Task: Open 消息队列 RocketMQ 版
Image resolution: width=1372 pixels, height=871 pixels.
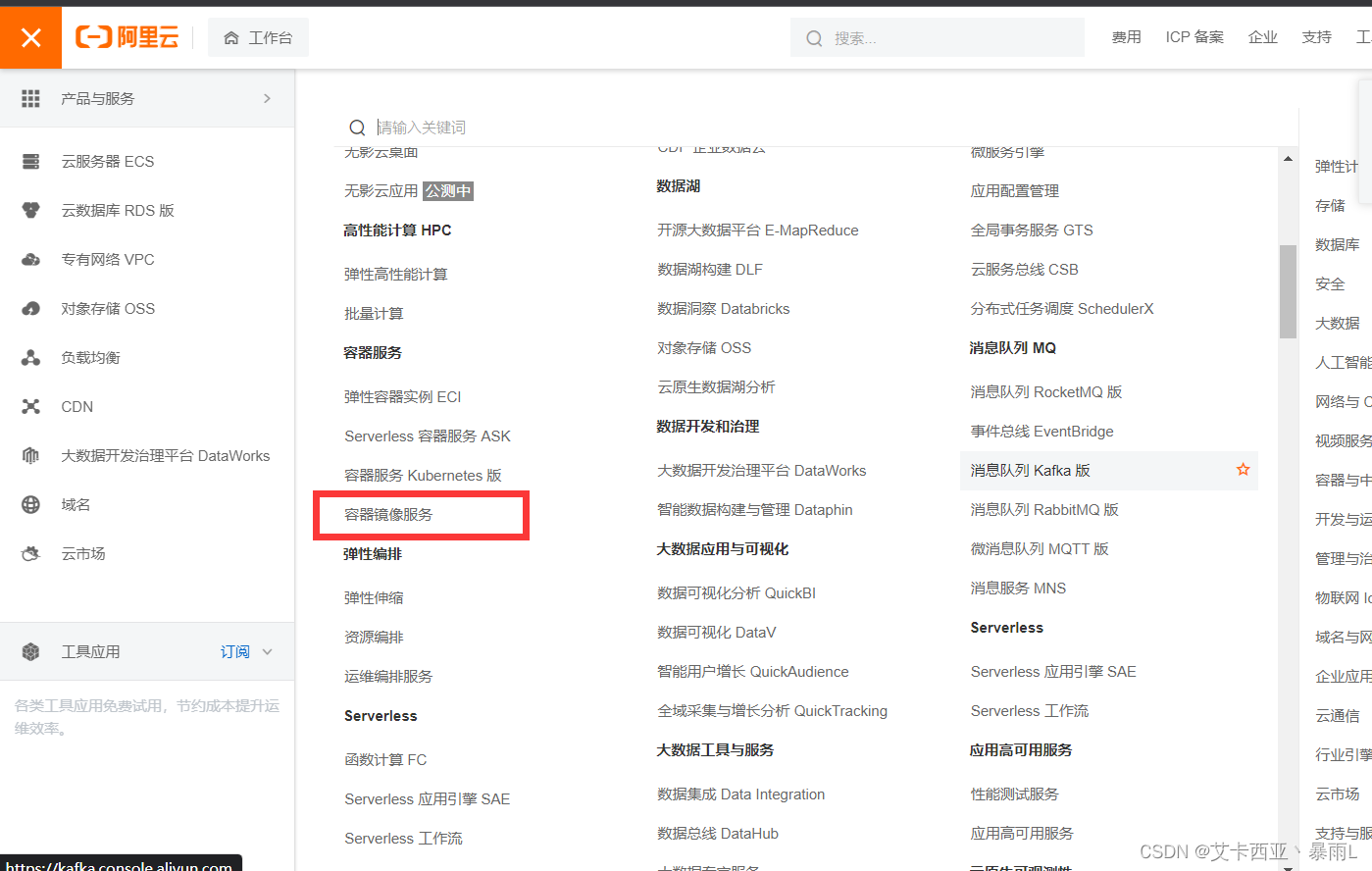Action: [1046, 391]
